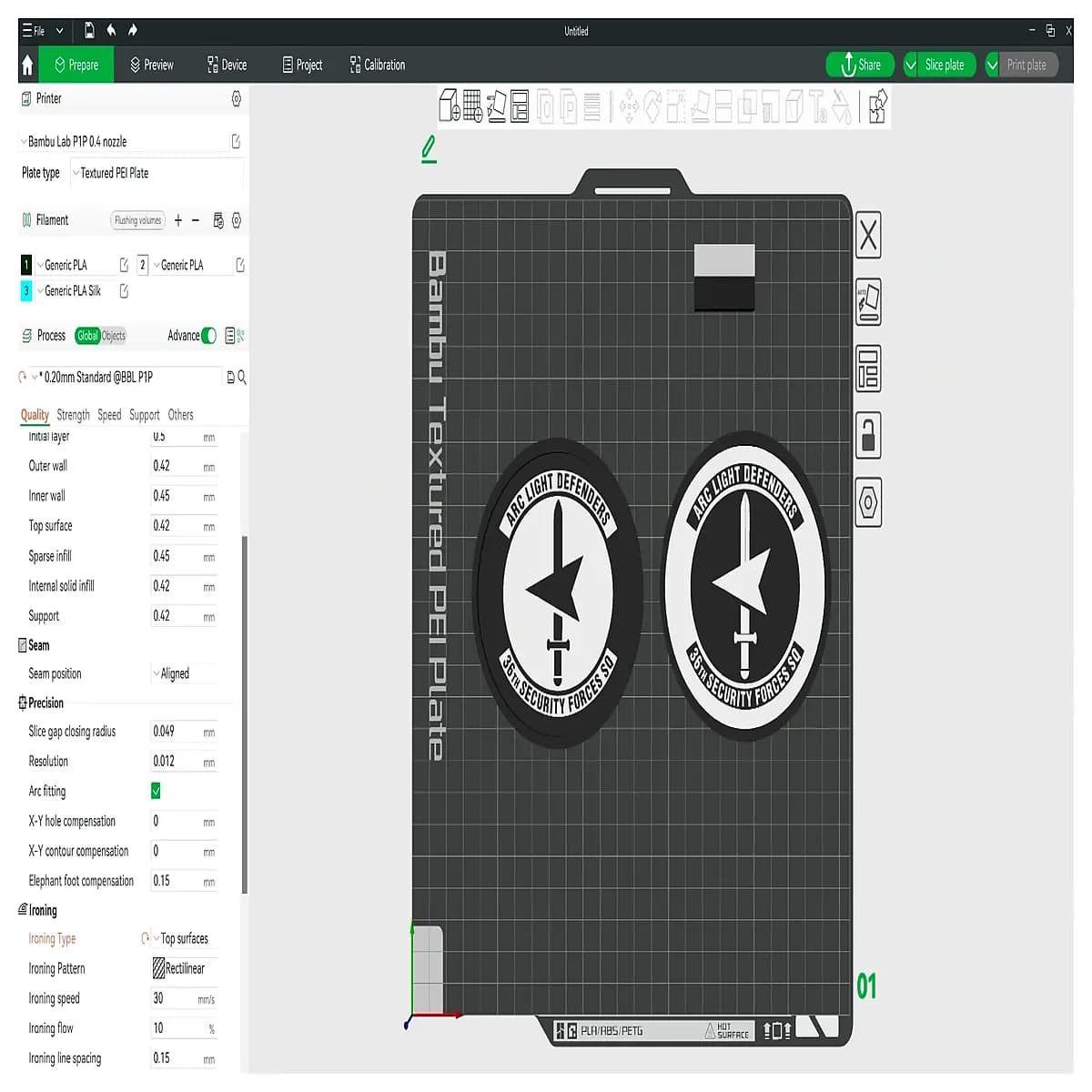Remove plate with X icon
This screenshot has height=1092, width=1092.
coord(868,235)
